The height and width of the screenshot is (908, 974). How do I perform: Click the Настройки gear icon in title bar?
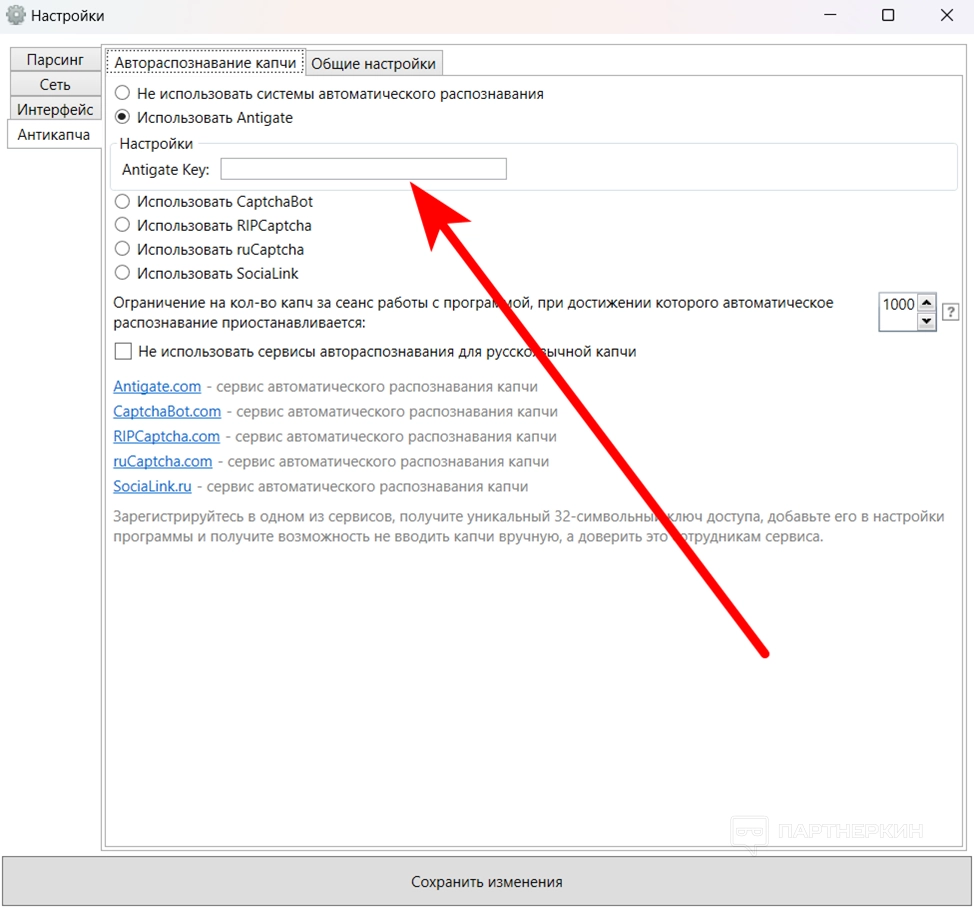(x=16, y=16)
